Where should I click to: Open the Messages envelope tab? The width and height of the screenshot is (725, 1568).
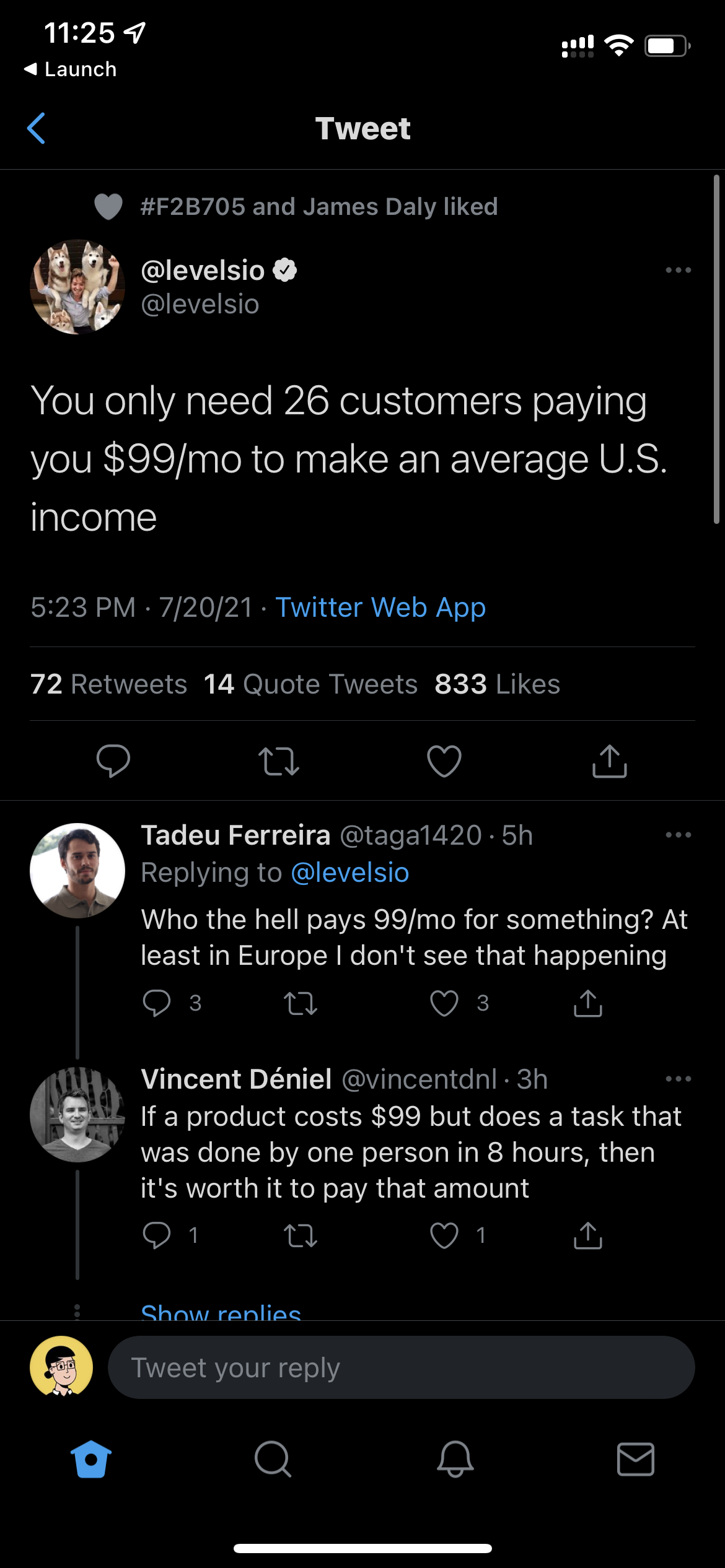tap(636, 1459)
